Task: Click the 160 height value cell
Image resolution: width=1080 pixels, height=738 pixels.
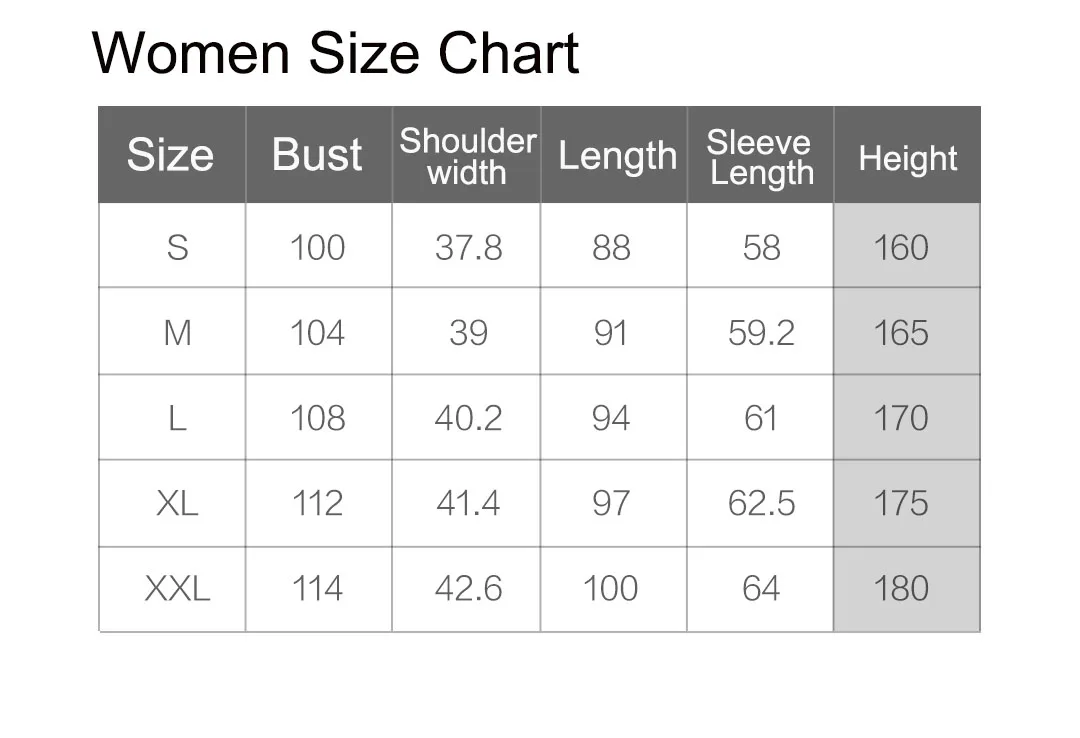Action: [x=907, y=245]
